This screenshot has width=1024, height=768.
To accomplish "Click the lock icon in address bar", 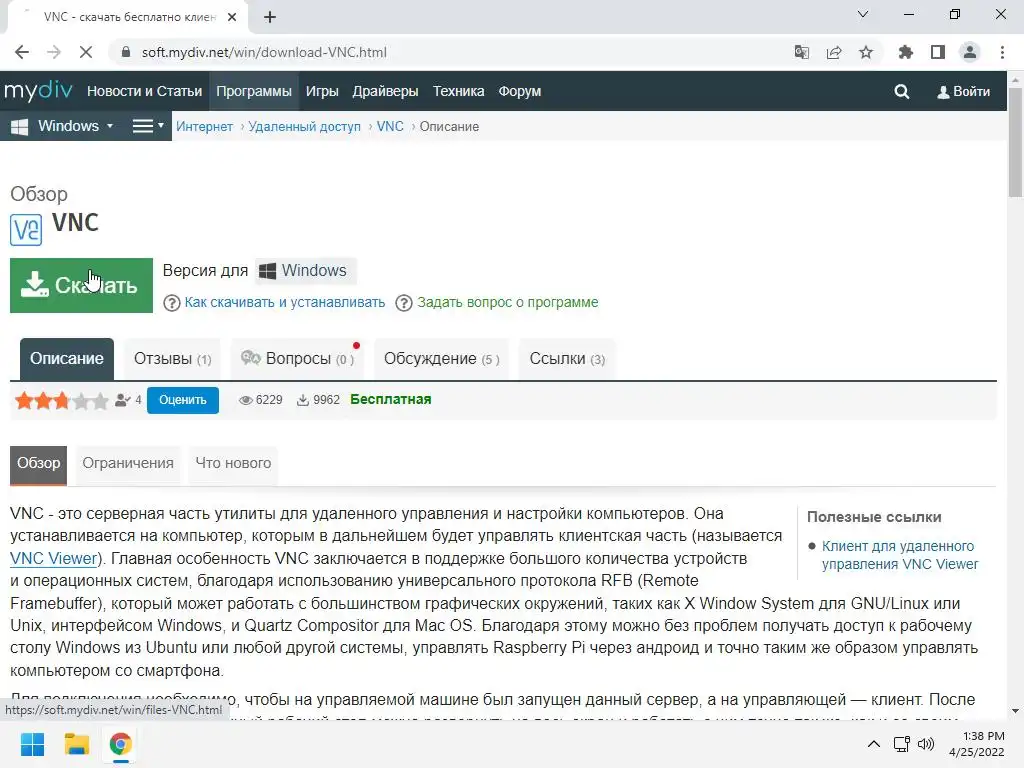I will click(x=126, y=52).
